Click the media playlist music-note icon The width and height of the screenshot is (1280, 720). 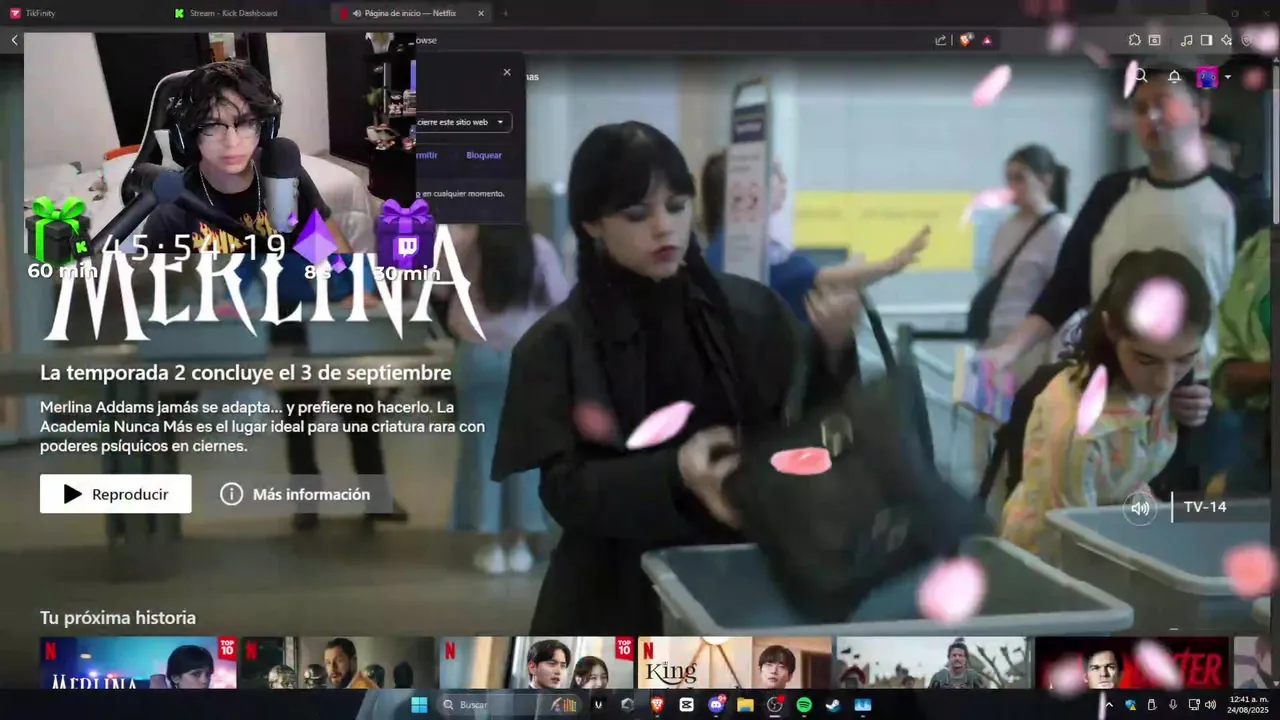click(1186, 40)
